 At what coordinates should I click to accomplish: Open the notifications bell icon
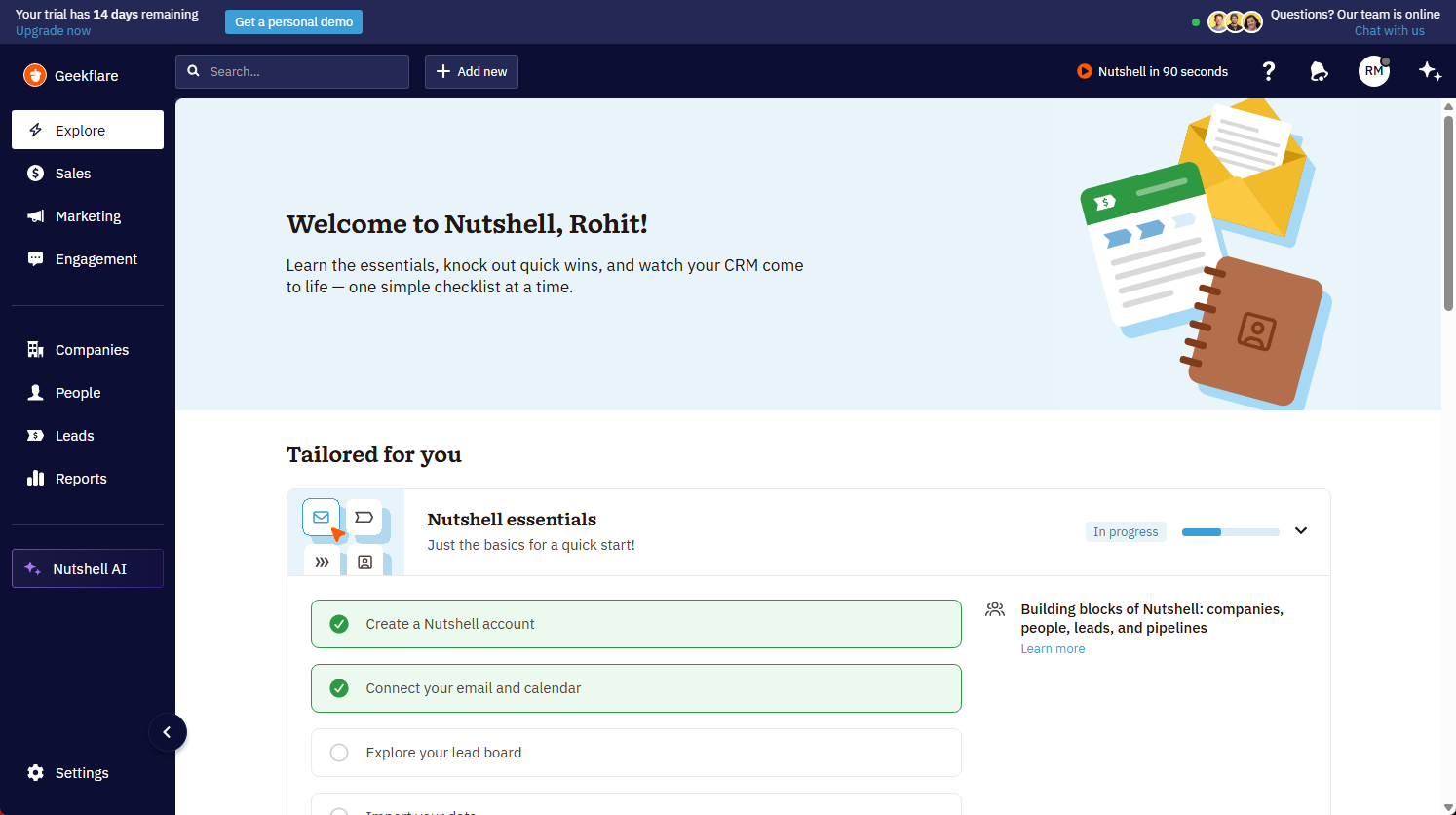tap(1319, 71)
